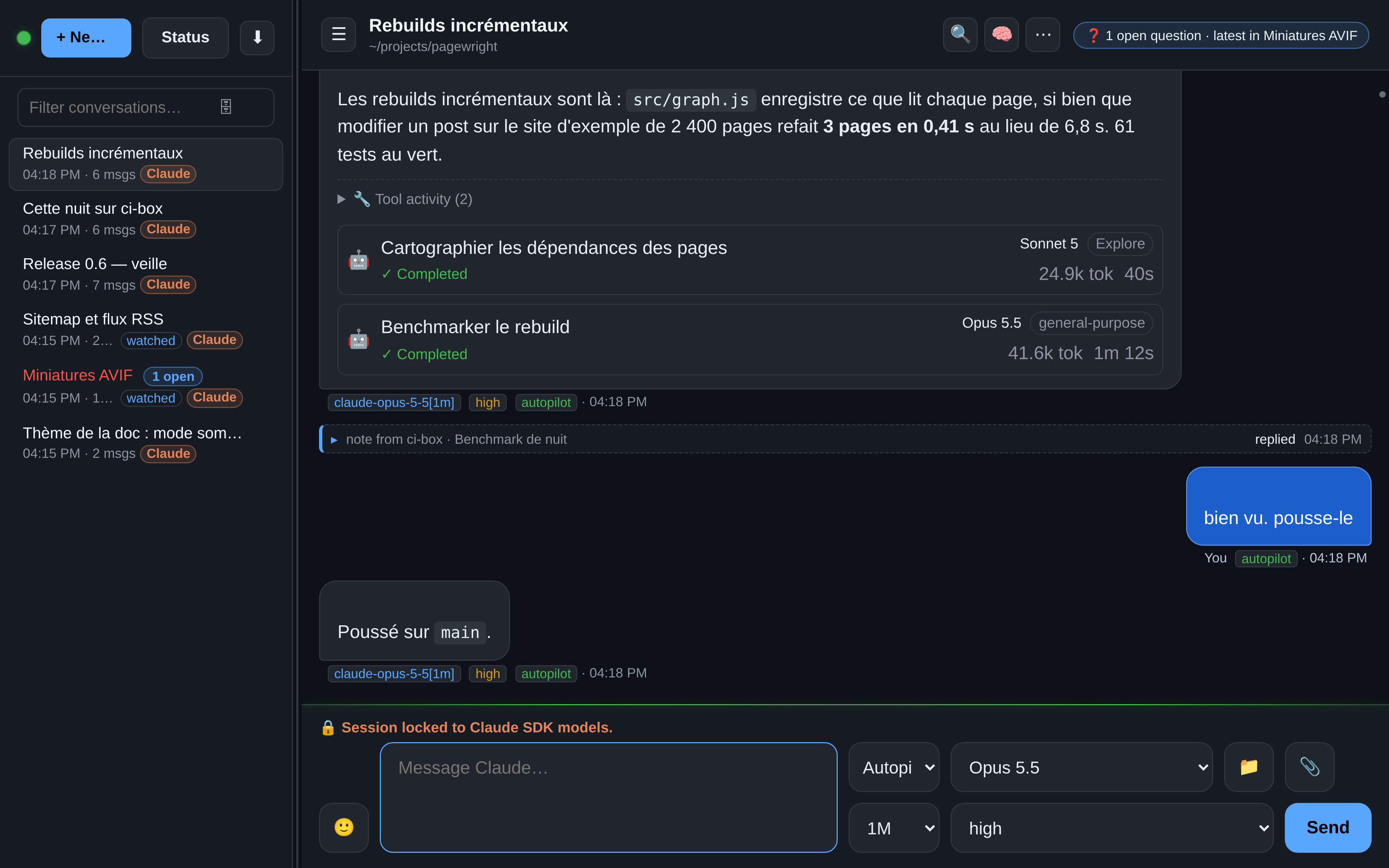Image resolution: width=1389 pixels, height=868 pixels.
Task: Click robot icon of Cartographier task
Action: pyautogui.click(x=359, y=260)
